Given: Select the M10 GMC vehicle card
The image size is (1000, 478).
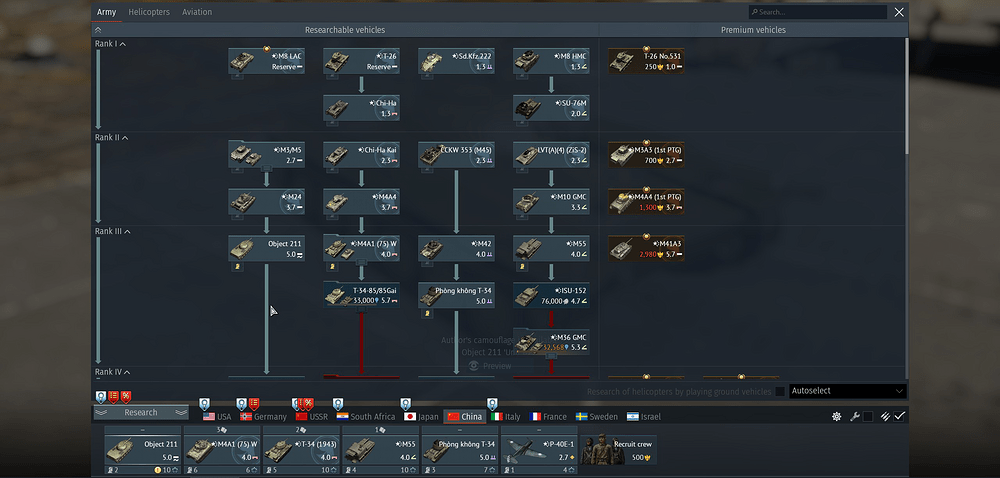Looking at the screenshot, I should tap(552, 202).
